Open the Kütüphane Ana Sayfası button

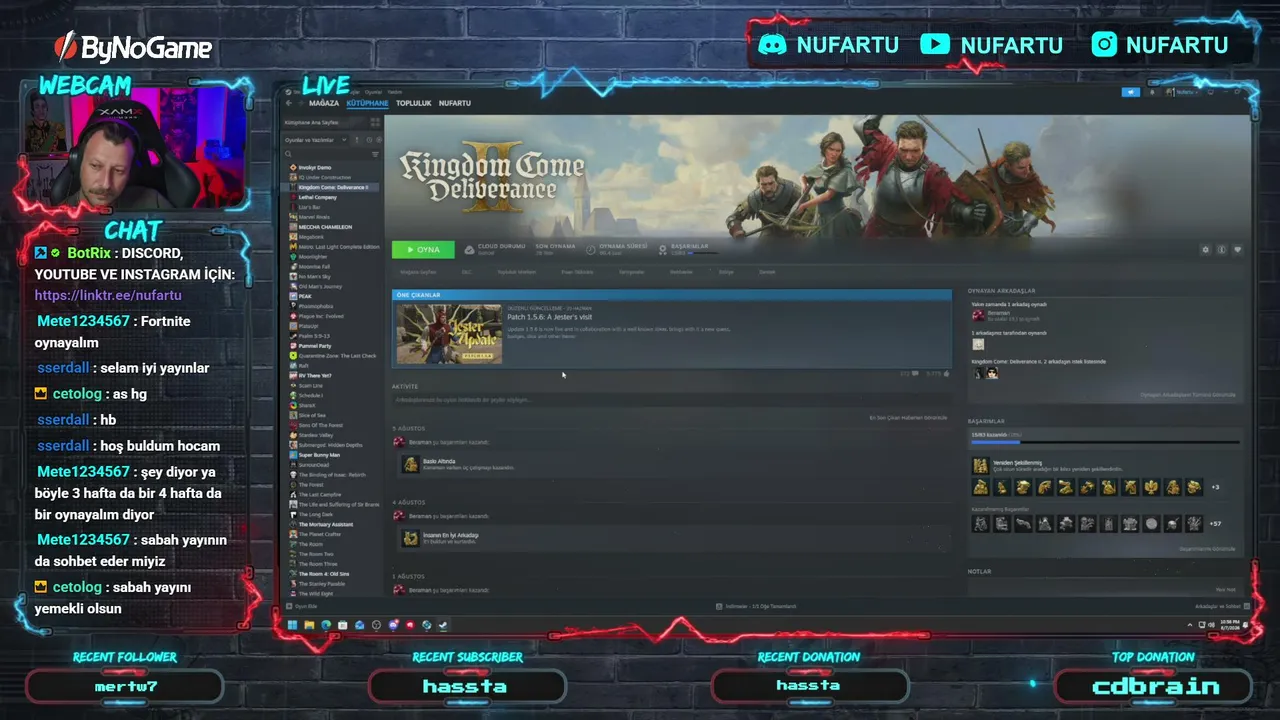(x=324, y=122)
